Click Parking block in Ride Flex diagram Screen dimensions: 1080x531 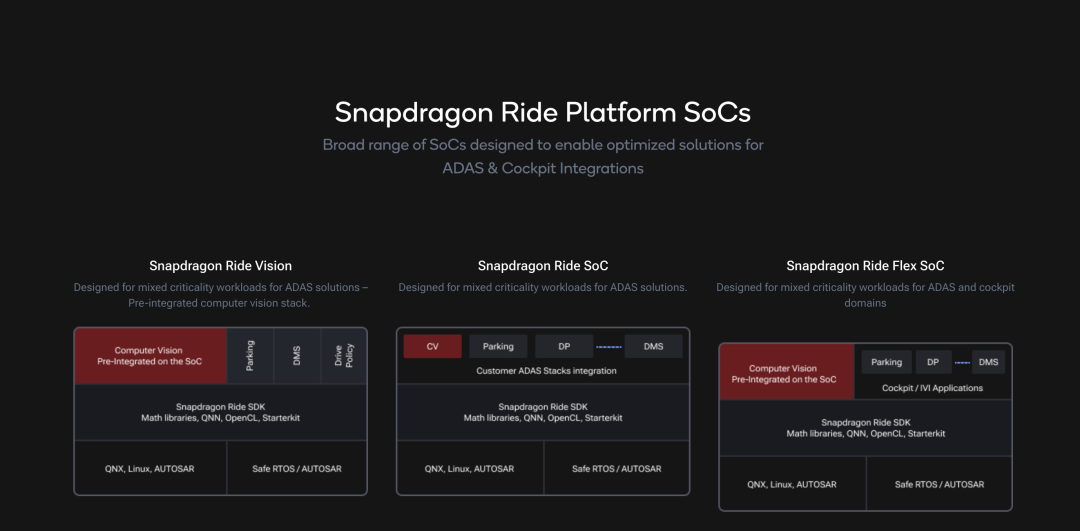[x=886, y=362]
